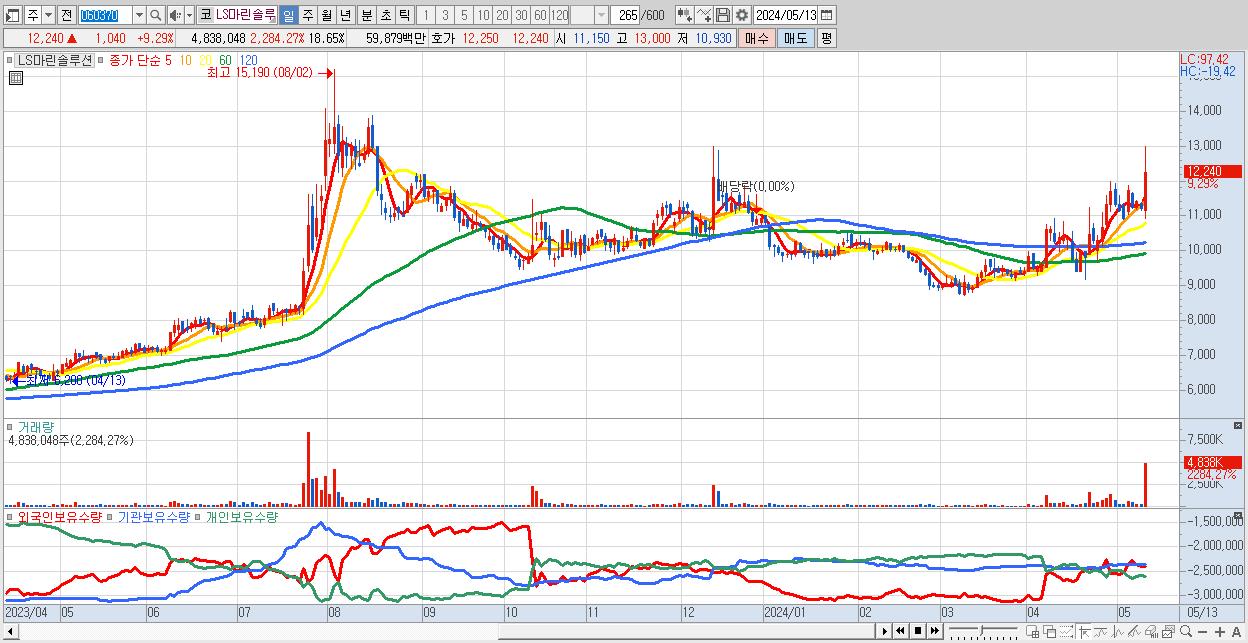Screen dimensions: 1248x643
Task: Open the calendar date picker icon
Action: [x=827, y=16]
